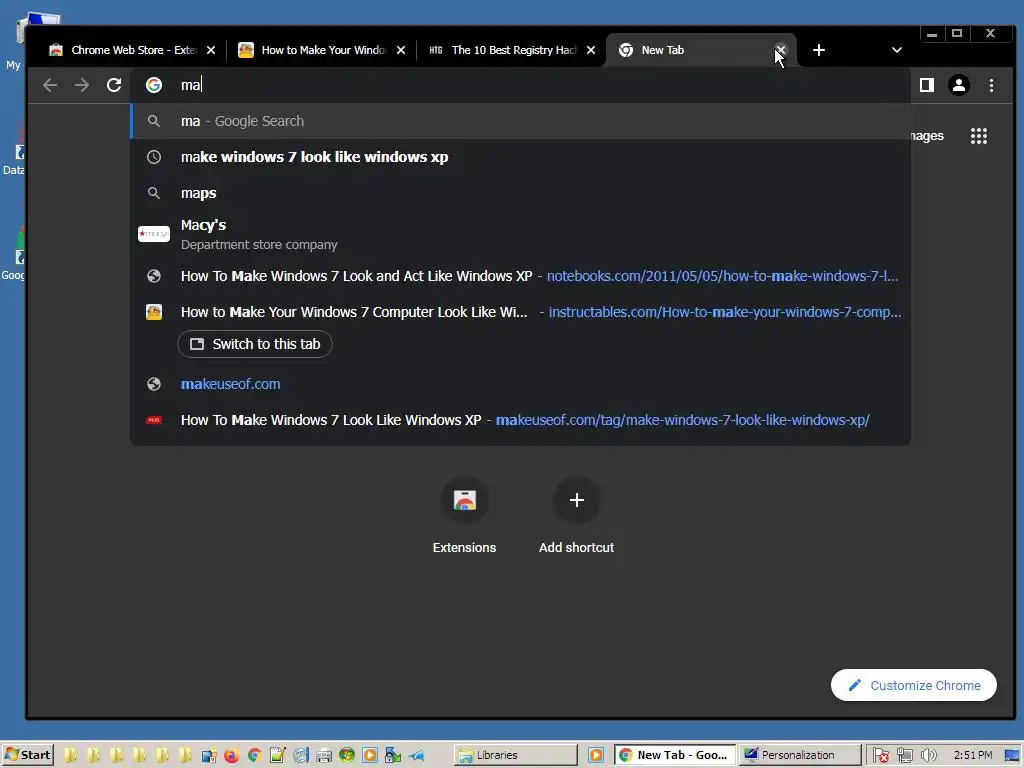The image size is (1024, 768).
Task: Open the side panel icon
Action: point(927,85)
